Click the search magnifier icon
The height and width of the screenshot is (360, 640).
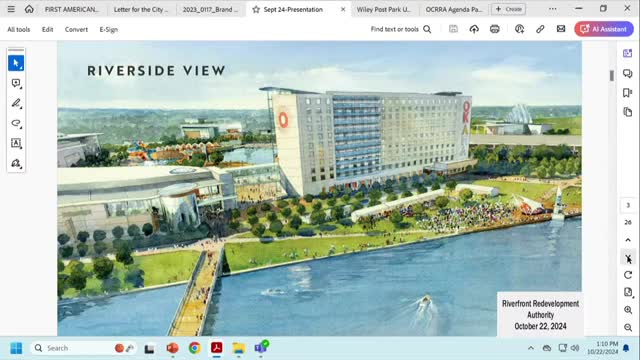click(x=427, y=29)
